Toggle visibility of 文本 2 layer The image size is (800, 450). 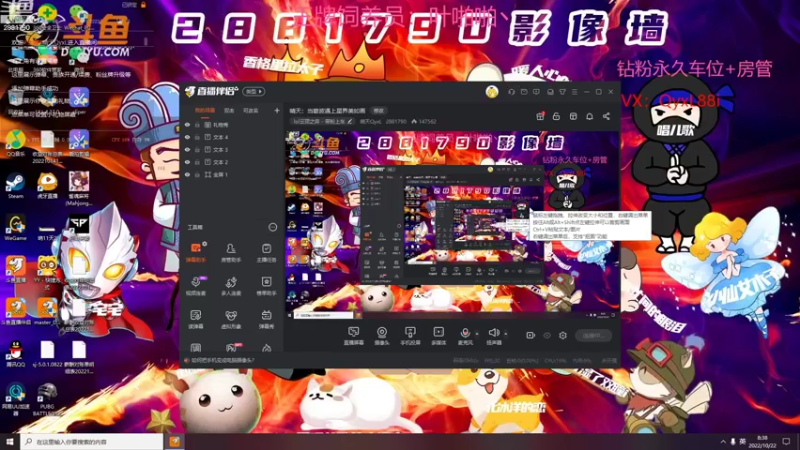(187, 162)
